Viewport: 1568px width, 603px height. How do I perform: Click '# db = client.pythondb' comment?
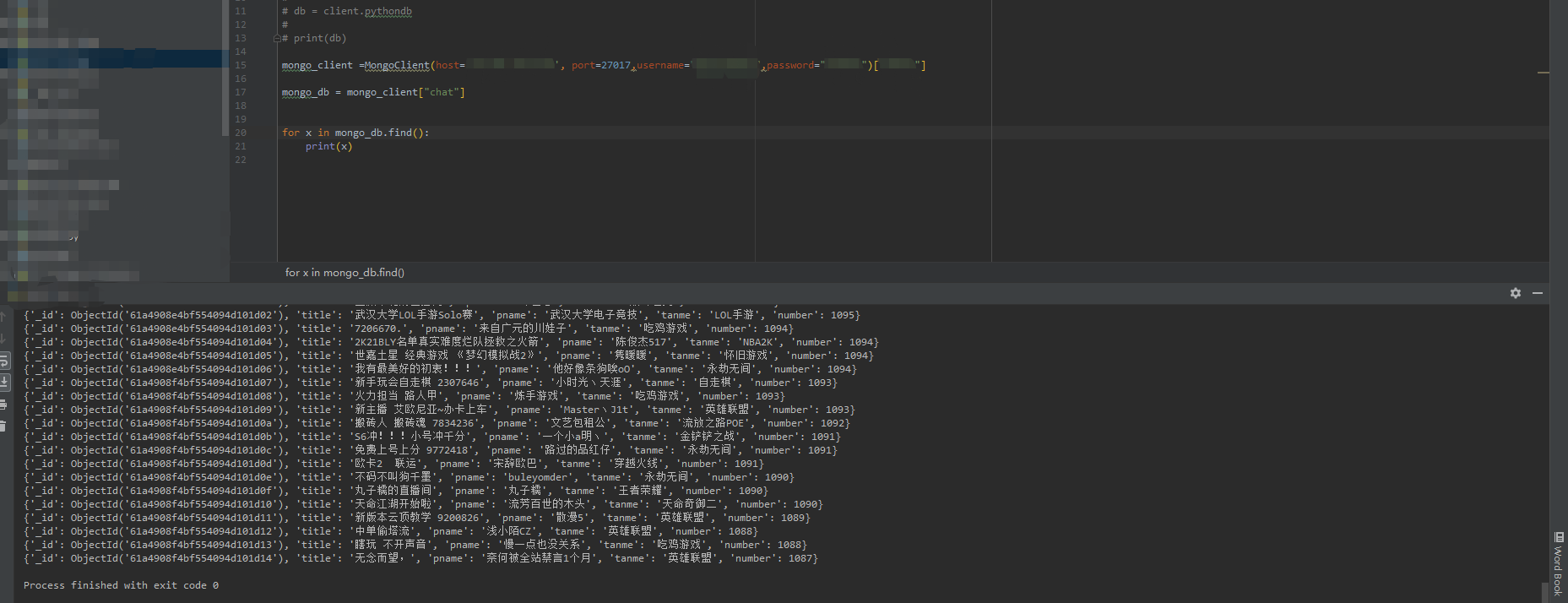347,11
